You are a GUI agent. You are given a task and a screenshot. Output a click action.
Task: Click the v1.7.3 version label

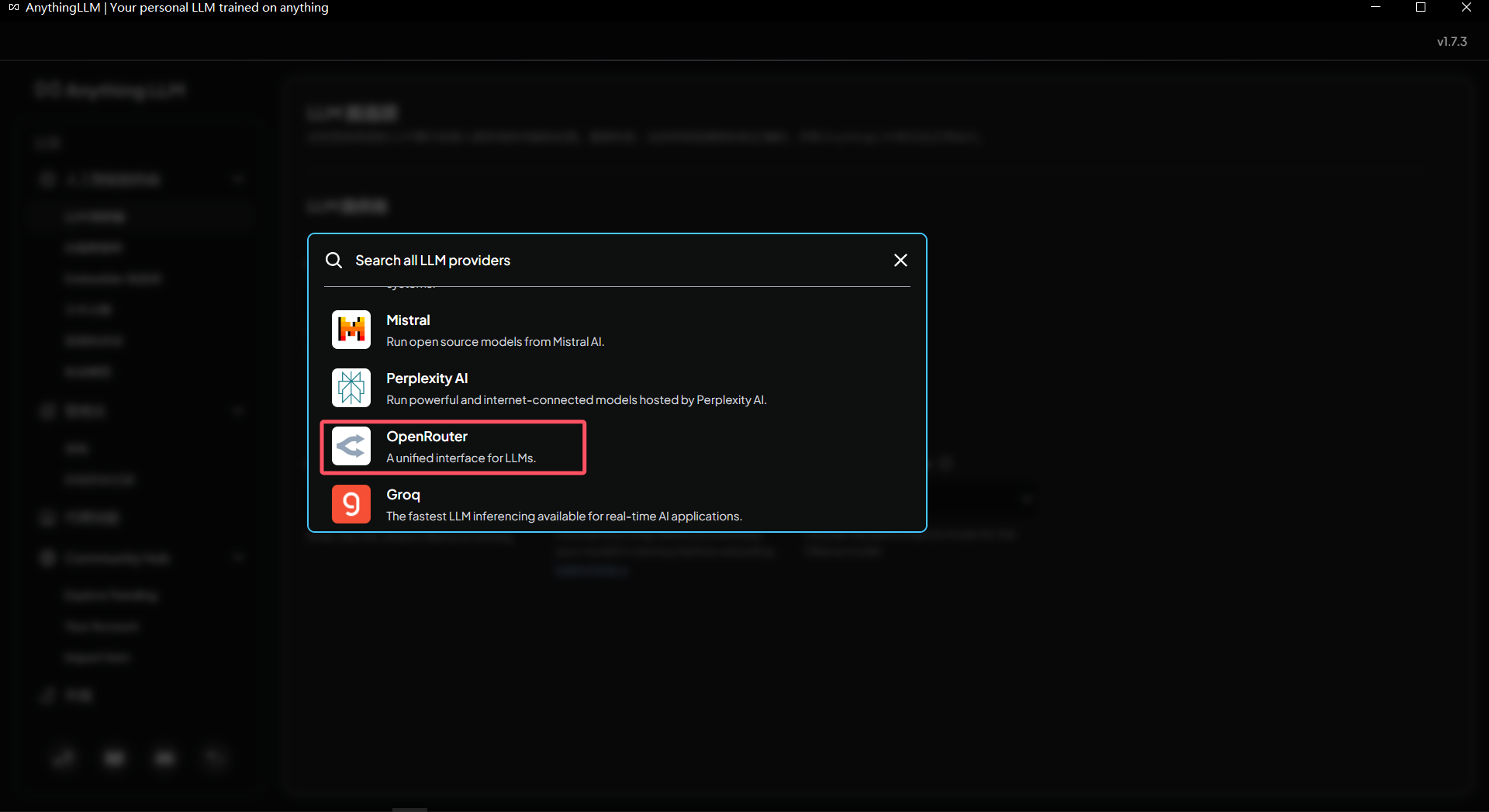(x=1451, y=42)
